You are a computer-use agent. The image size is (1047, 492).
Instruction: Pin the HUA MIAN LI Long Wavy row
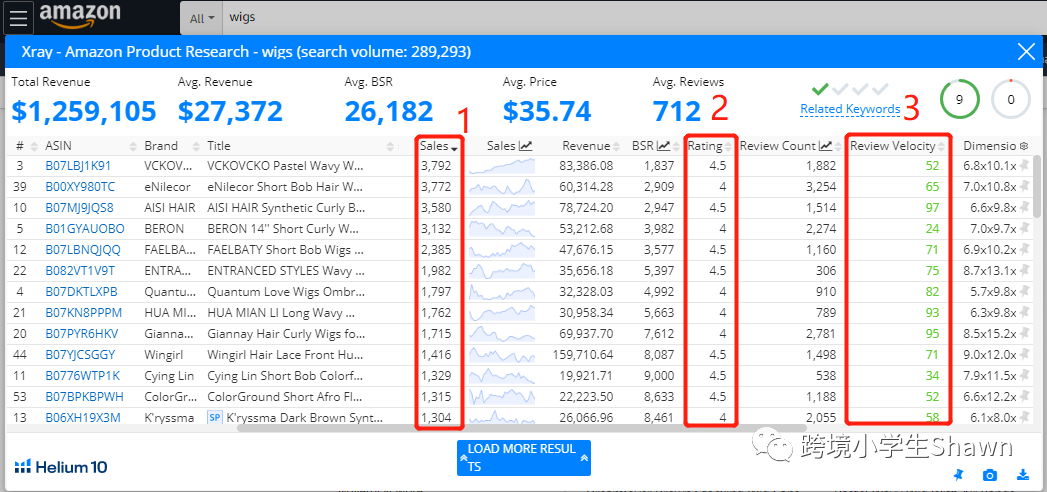[1024, 312]
